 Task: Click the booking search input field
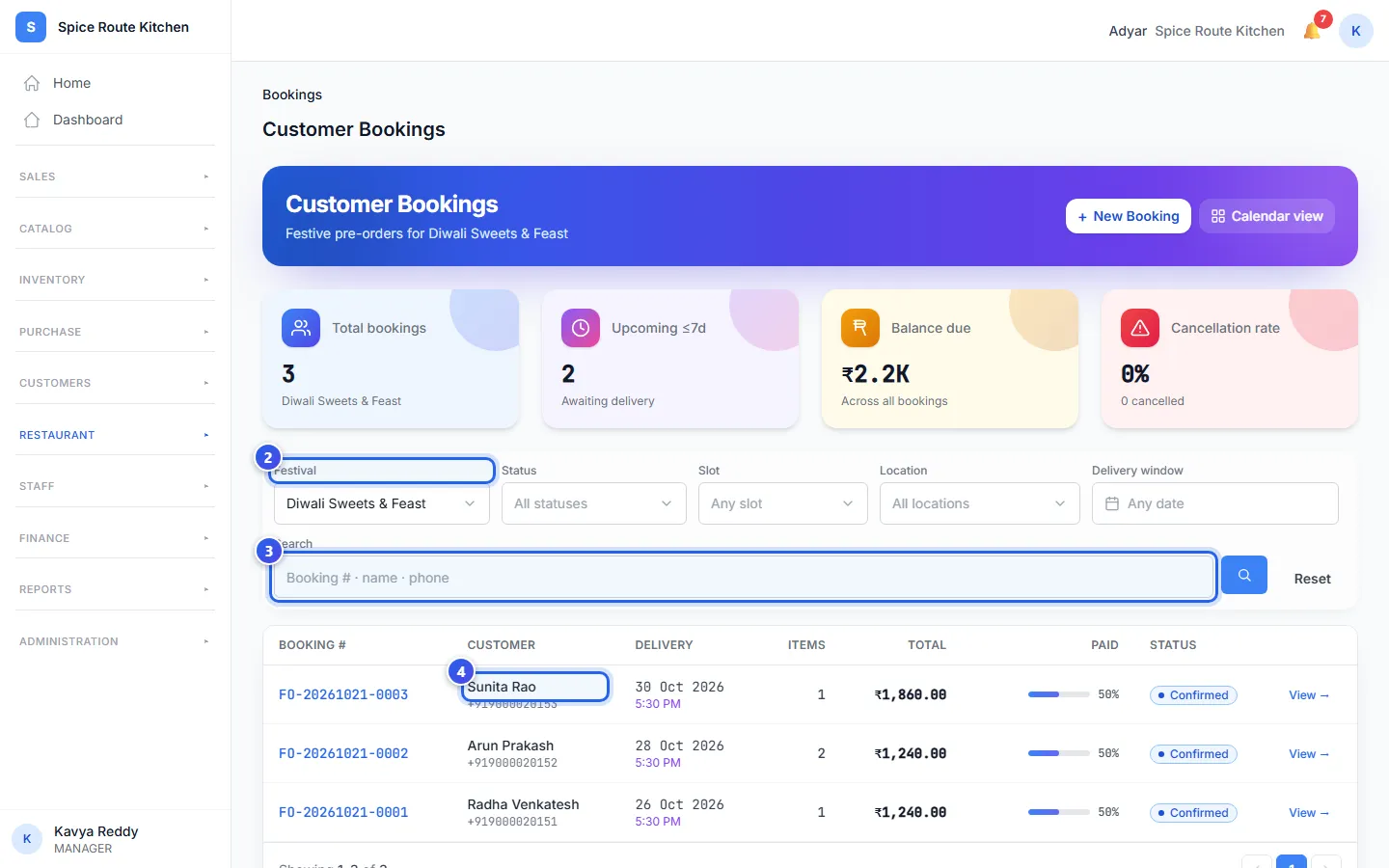[x=743, y=578]
